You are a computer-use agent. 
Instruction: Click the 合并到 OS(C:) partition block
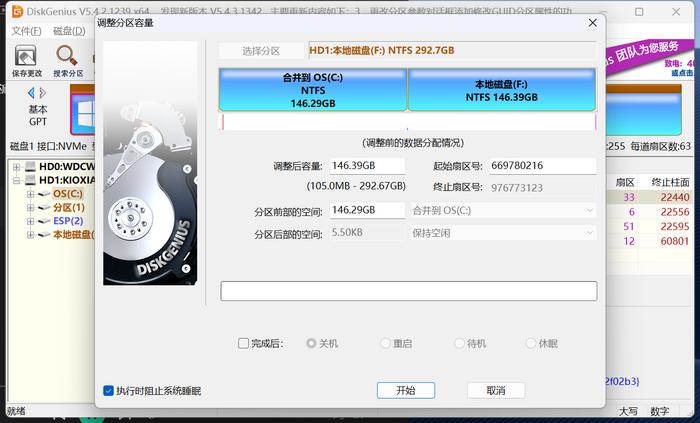[x=313, y=90]
